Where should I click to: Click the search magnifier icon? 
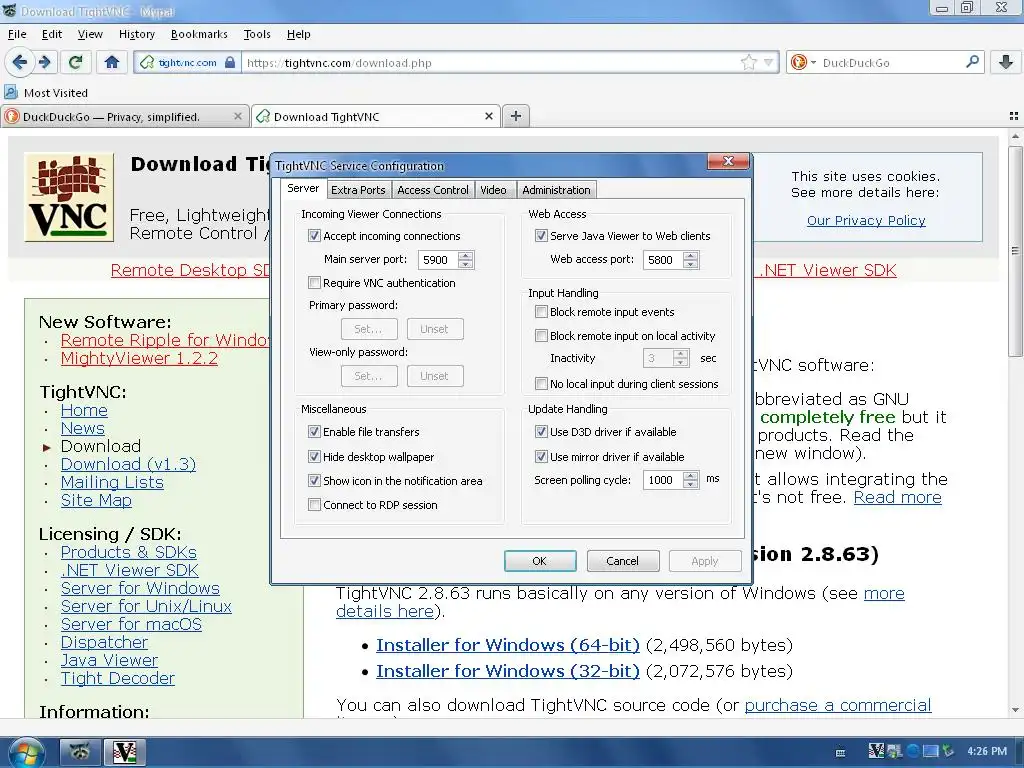pyautogui.click(x=972, y=62)
